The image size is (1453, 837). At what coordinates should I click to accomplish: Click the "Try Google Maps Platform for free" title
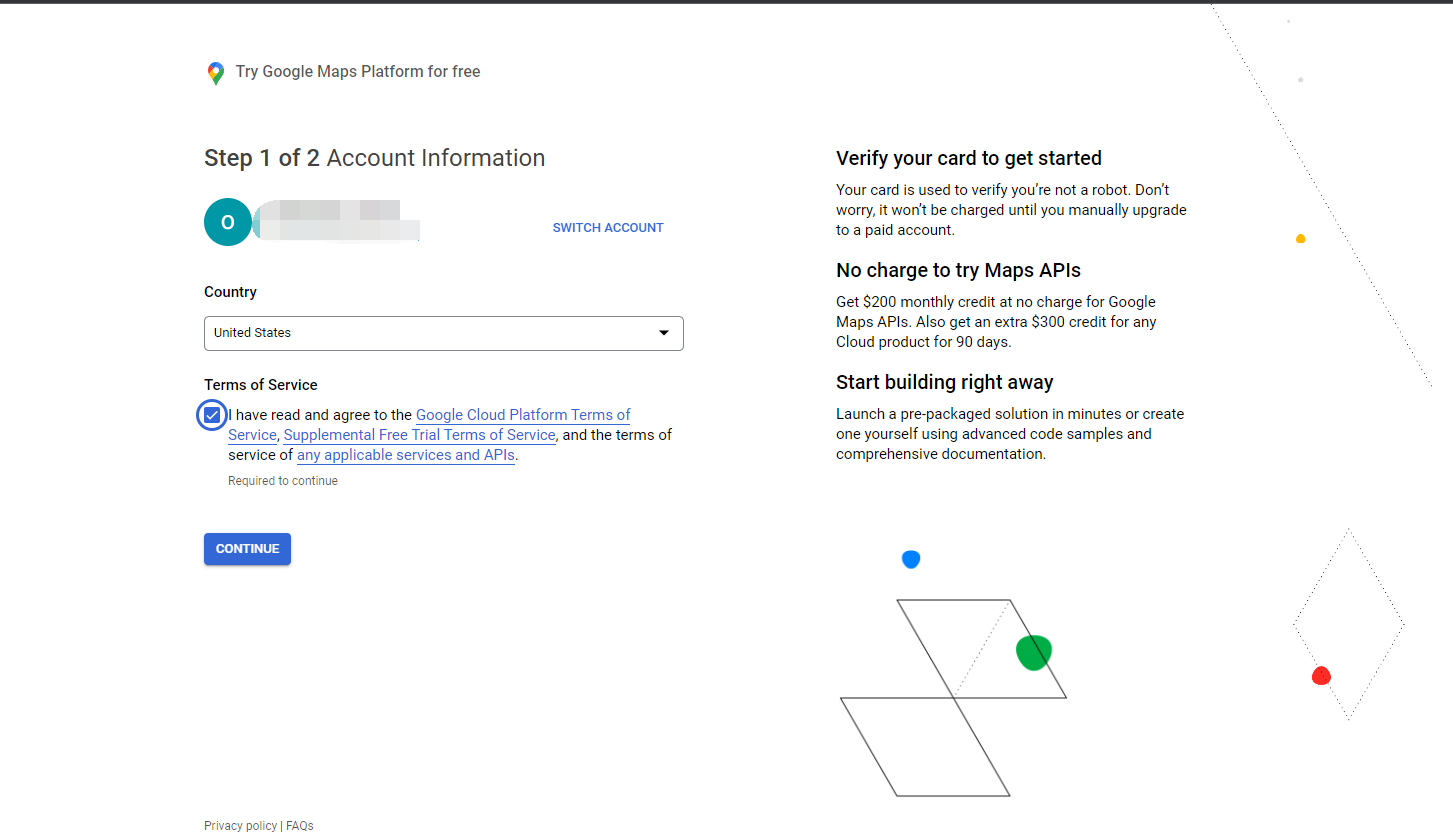click(x=358, y=72)
